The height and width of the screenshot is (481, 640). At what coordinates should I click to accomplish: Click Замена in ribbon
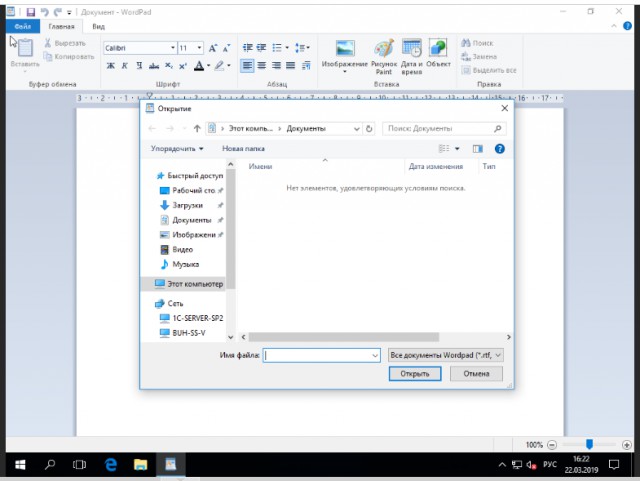coord(479,57)
